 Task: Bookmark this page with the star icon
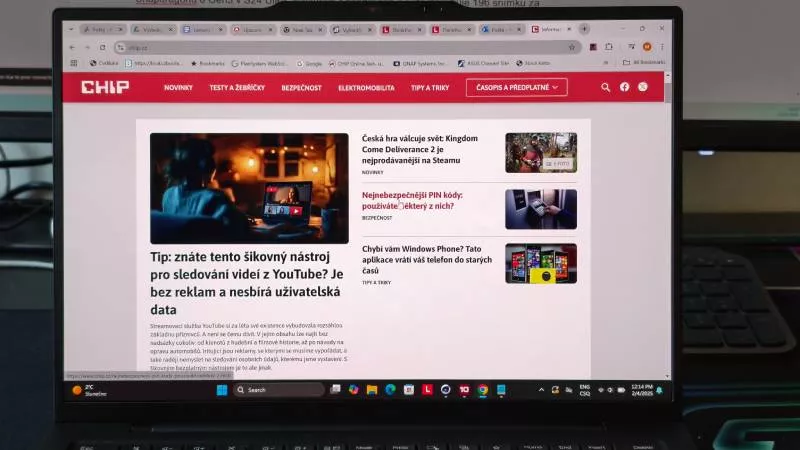coord(571,47)
